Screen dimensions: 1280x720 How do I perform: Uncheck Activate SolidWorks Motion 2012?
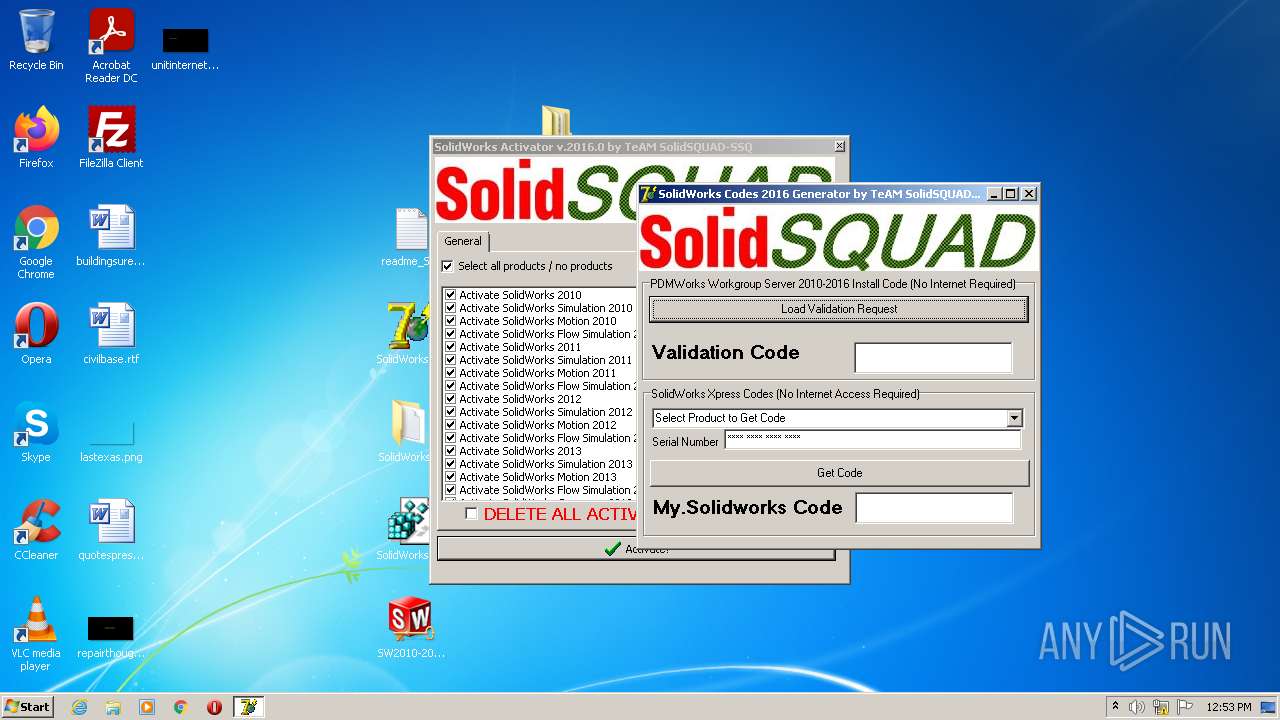(x=451, y=425)
